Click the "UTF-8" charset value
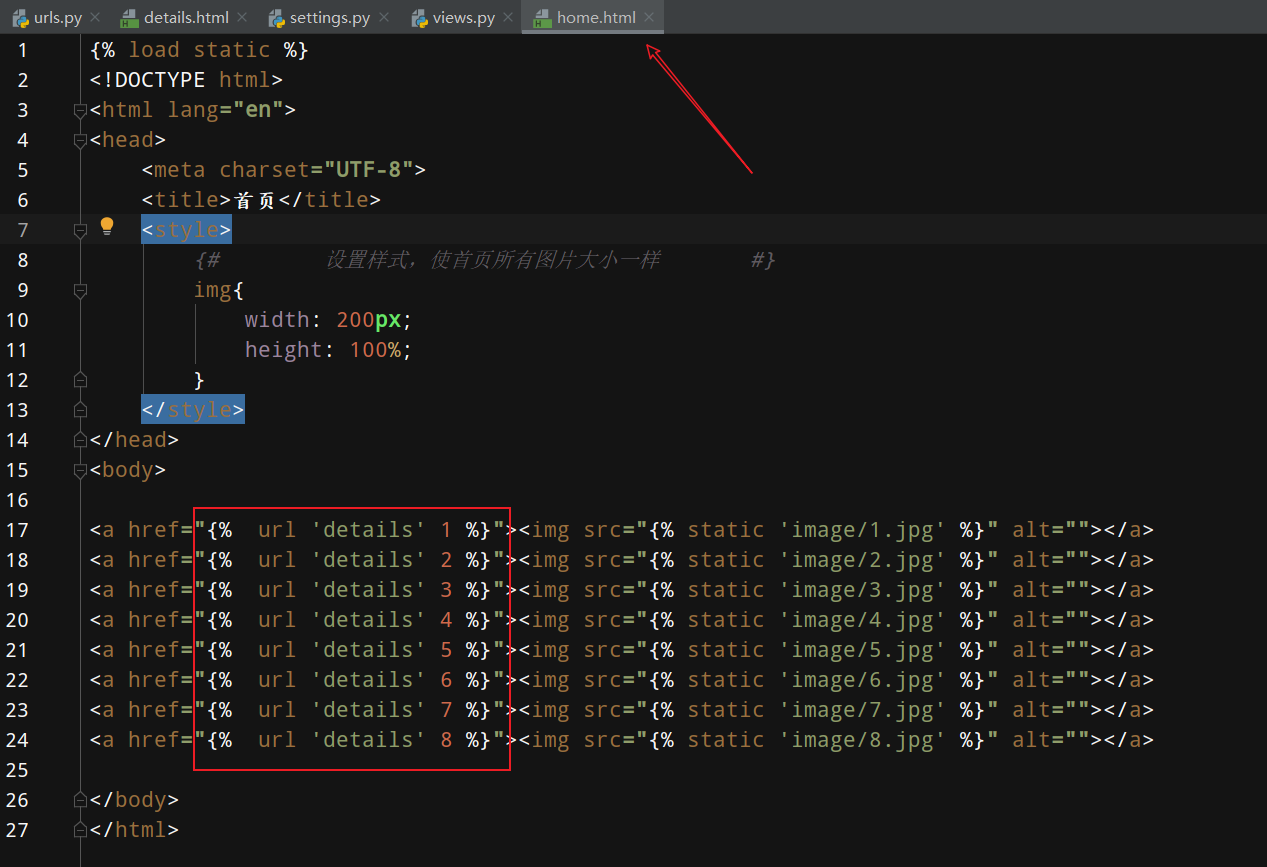 [x=368, y=170]
